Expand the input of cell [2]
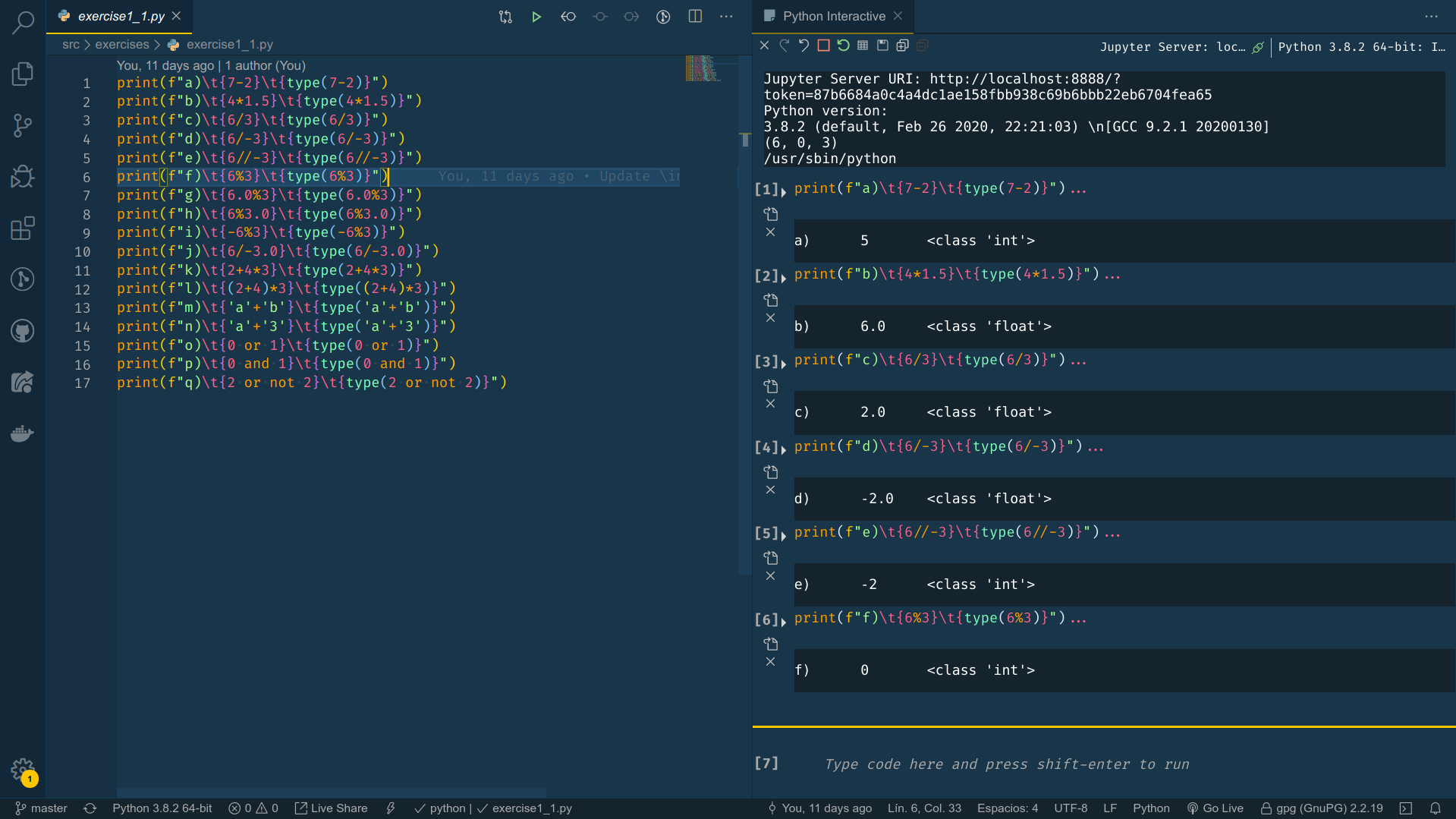This screenshot has width=1456, height=819. click(x=784, y=278)
